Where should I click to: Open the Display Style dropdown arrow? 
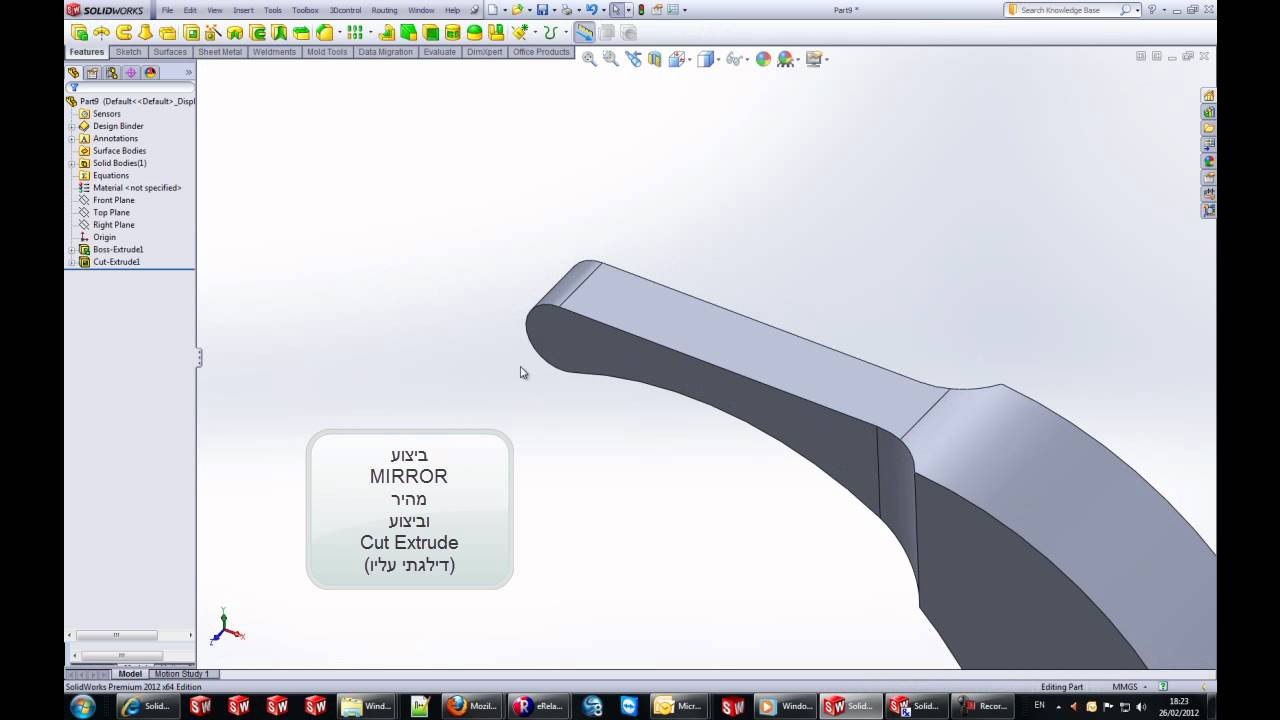717,59
